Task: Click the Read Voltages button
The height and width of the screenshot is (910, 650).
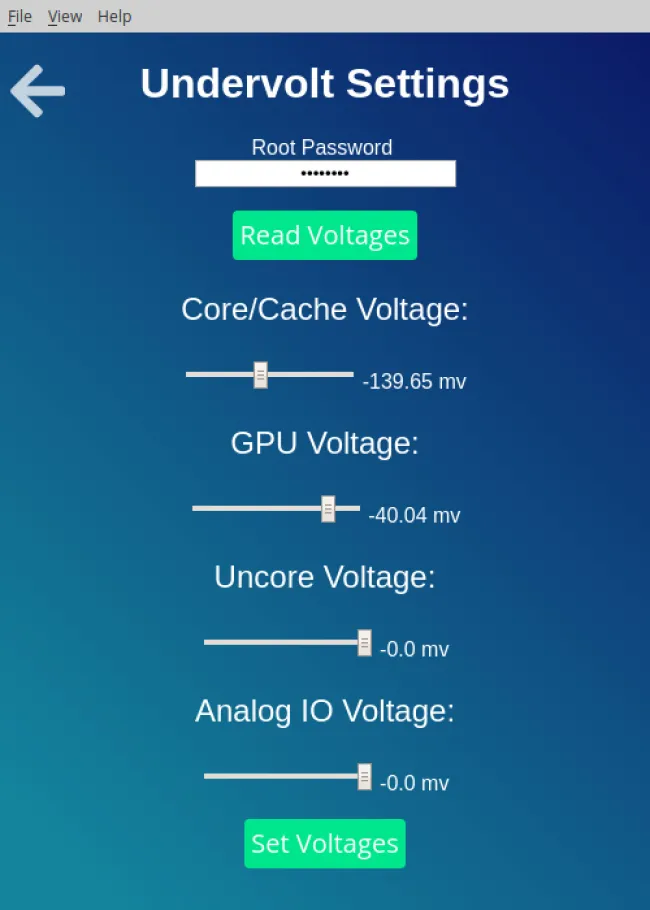Action: (325, 235)
